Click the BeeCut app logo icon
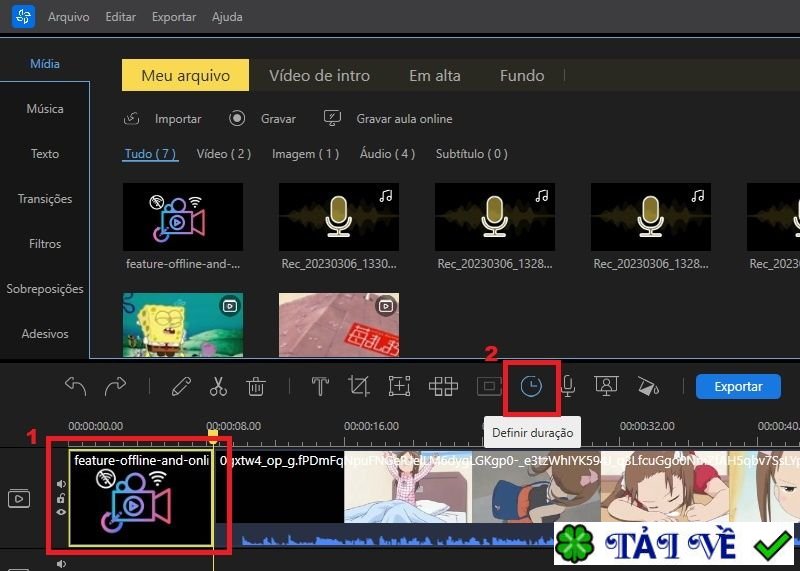800x571 pixels. [23, 16]
